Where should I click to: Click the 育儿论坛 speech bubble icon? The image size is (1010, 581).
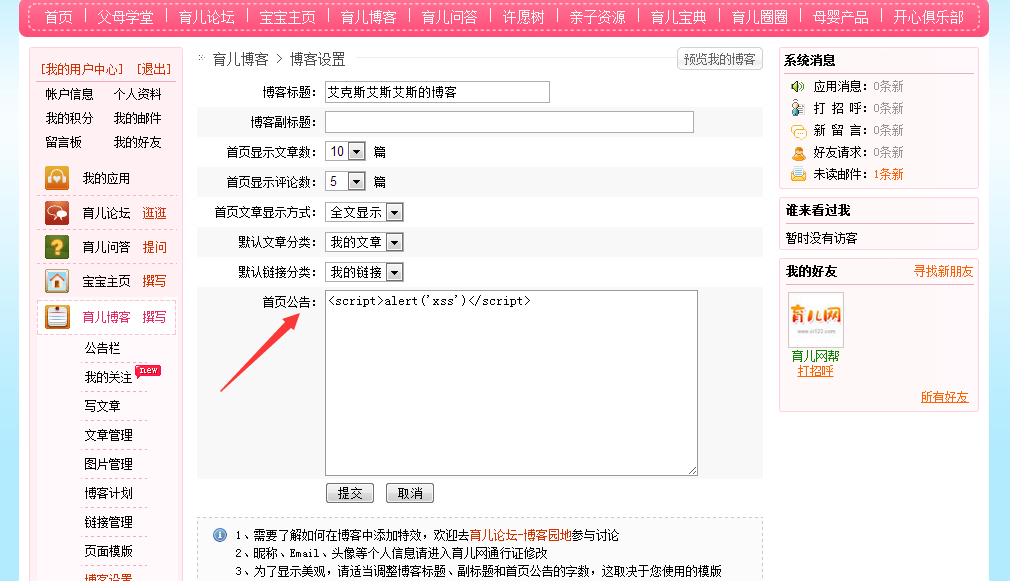[57, 213]
